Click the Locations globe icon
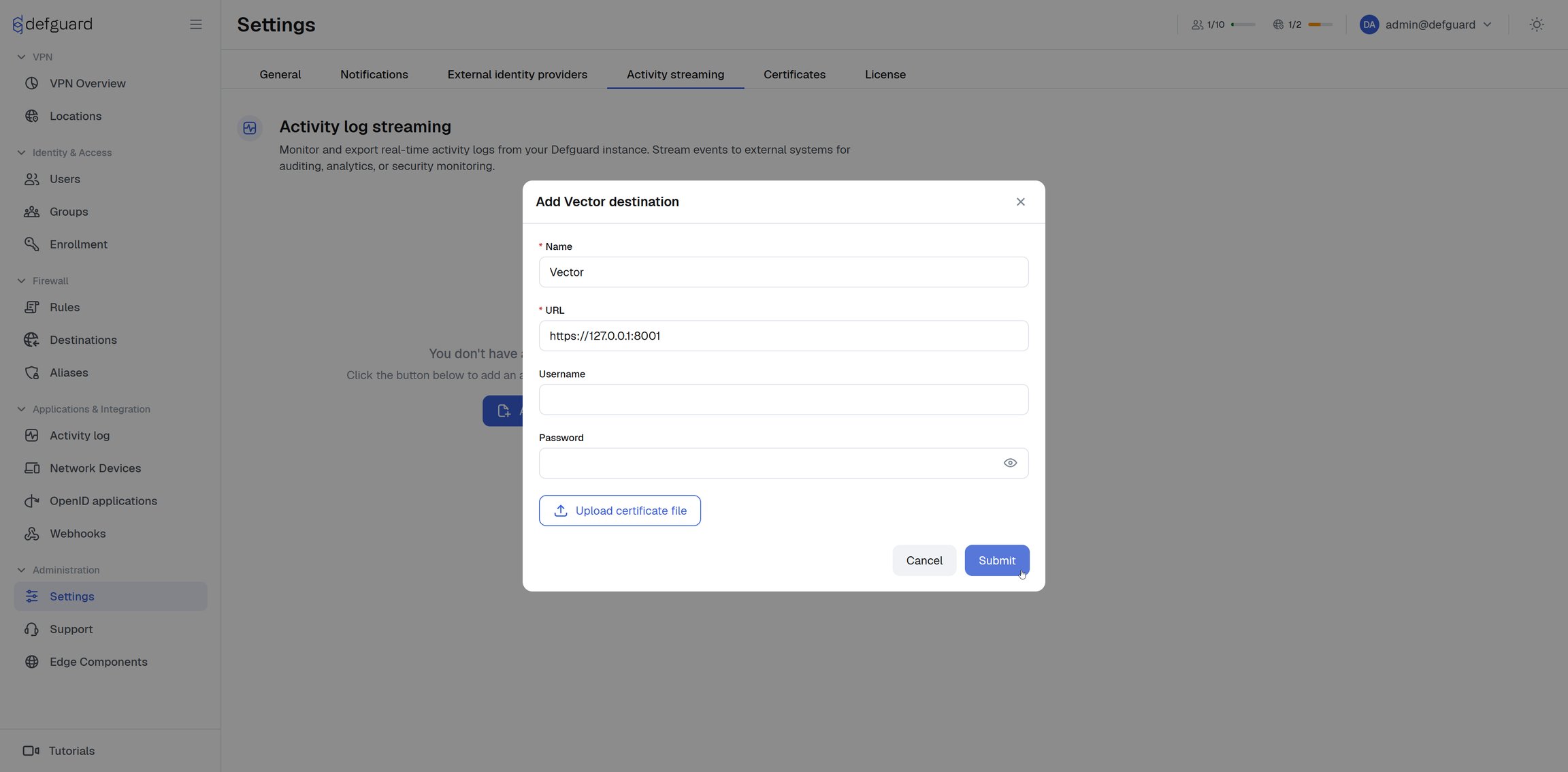This screenshot has height=772, width=1568. (31, 116)
